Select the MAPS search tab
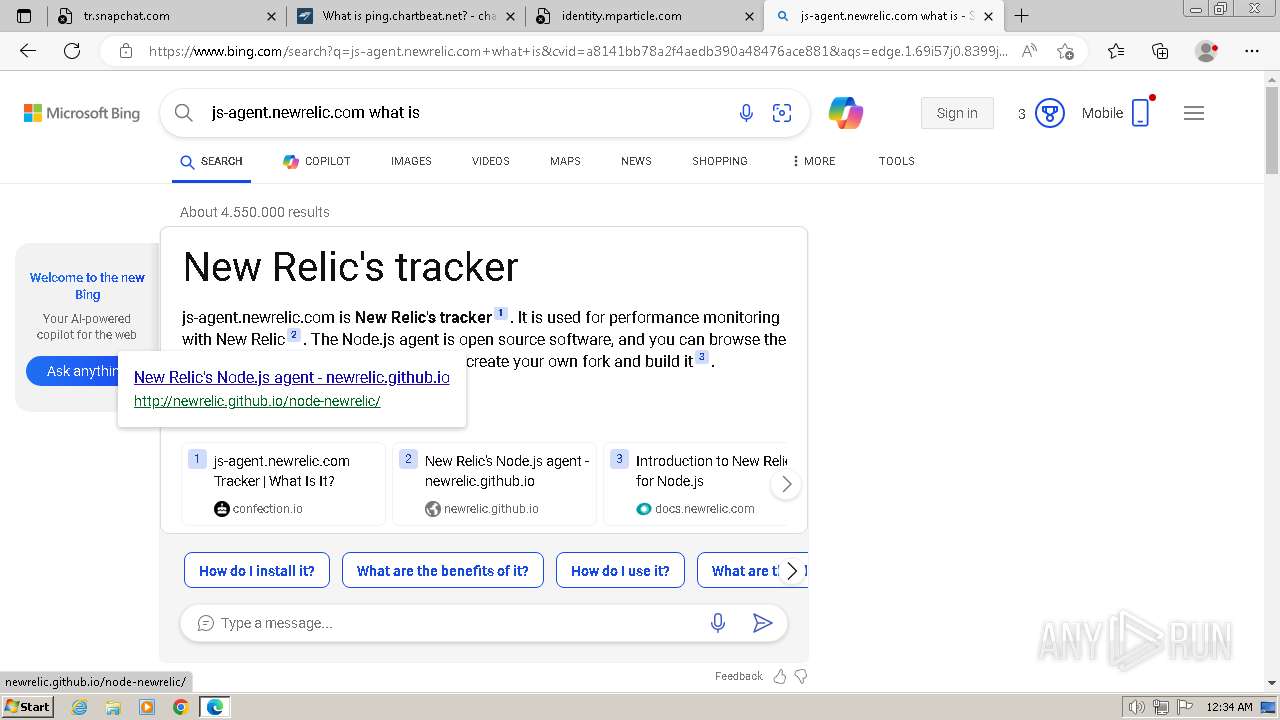 point(565,161)
